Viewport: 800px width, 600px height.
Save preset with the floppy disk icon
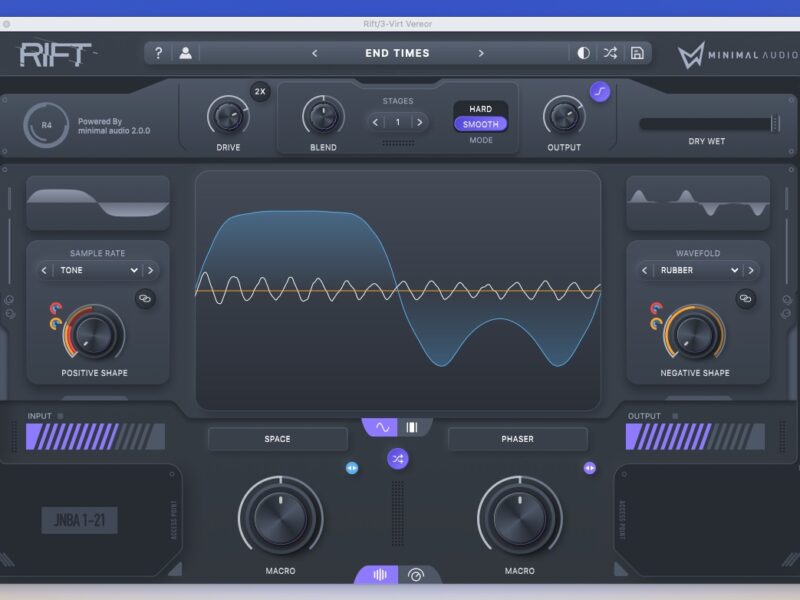pos(637,53)
